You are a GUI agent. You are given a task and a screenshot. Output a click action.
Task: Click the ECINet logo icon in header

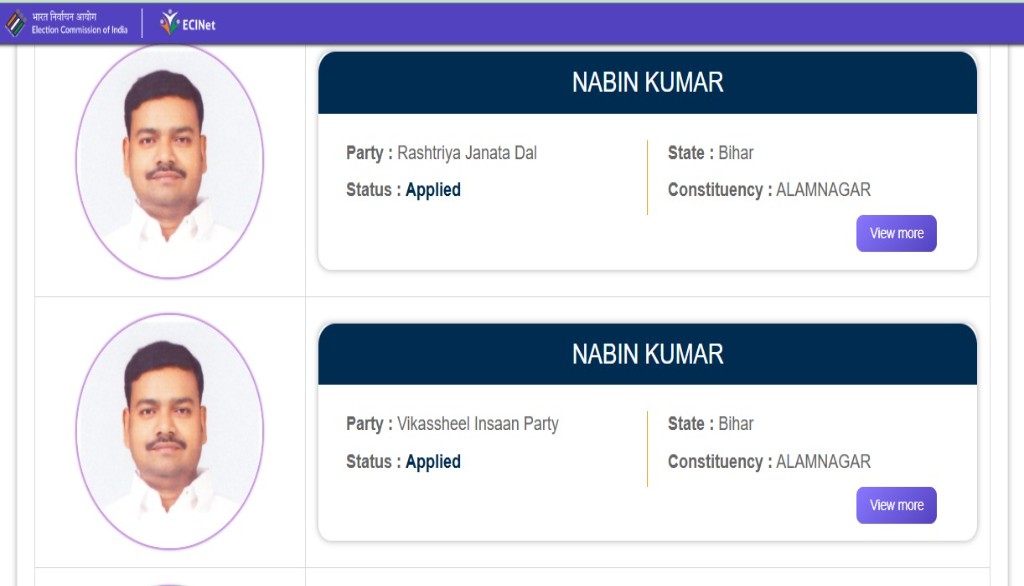click(171, 22)
